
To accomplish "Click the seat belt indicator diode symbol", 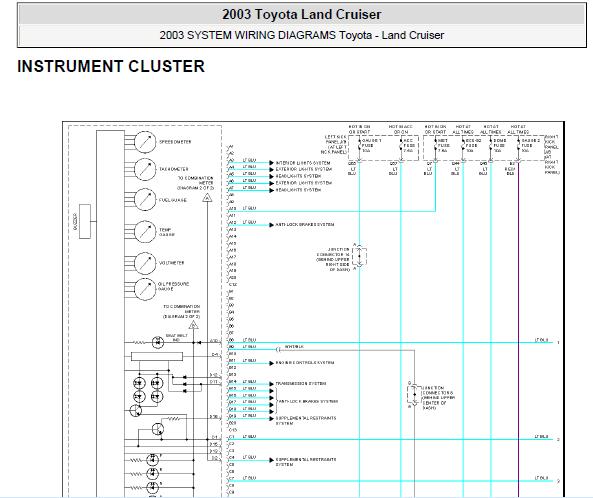I will pos(158,342).
